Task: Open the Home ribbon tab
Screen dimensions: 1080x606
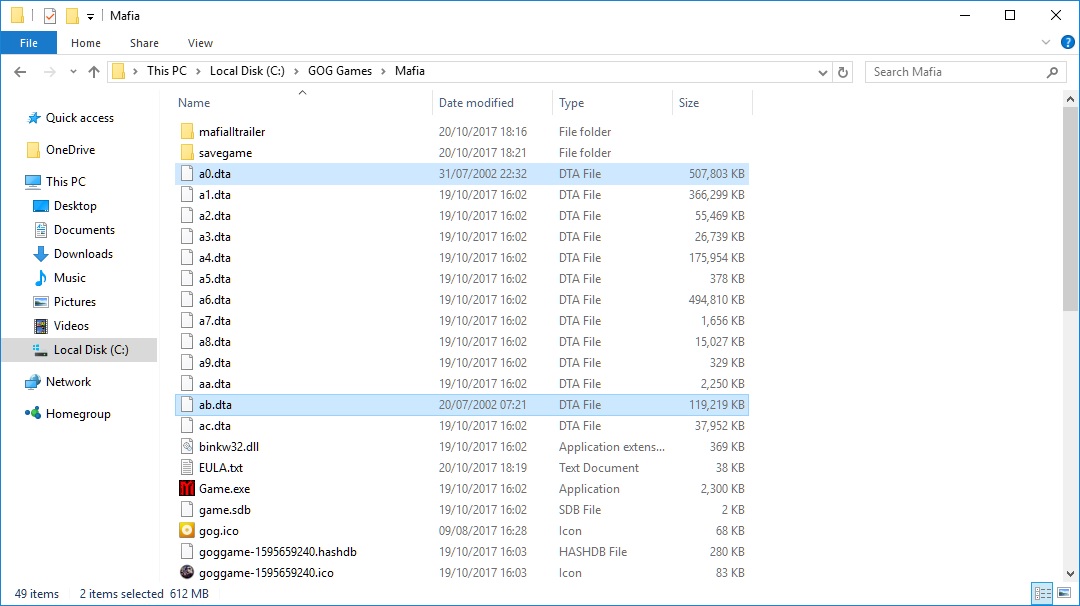Action: 85,43
